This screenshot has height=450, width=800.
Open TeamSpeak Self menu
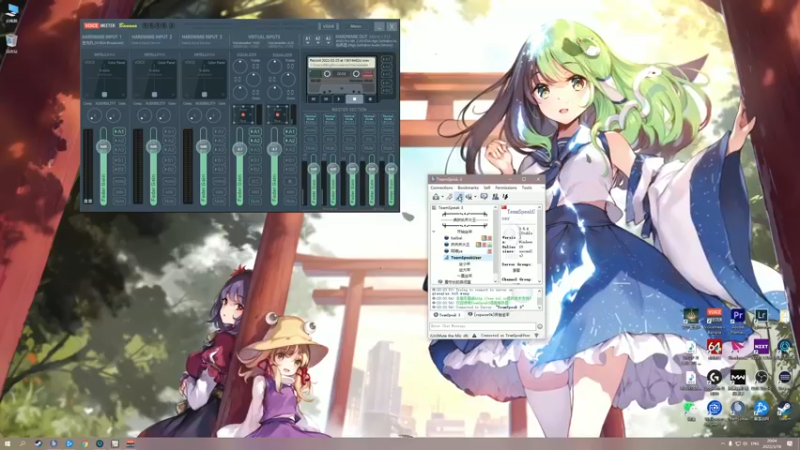click(487, 188)
